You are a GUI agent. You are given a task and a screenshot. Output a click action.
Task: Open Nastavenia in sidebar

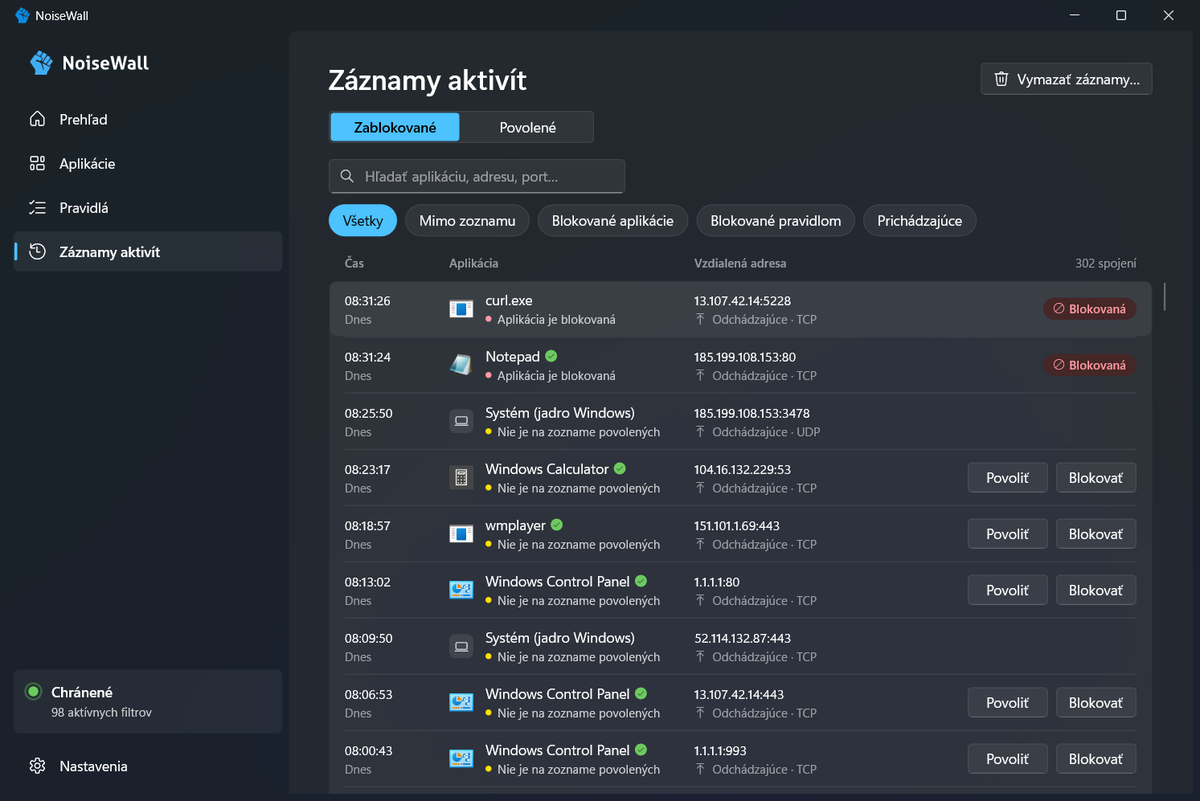148,766
